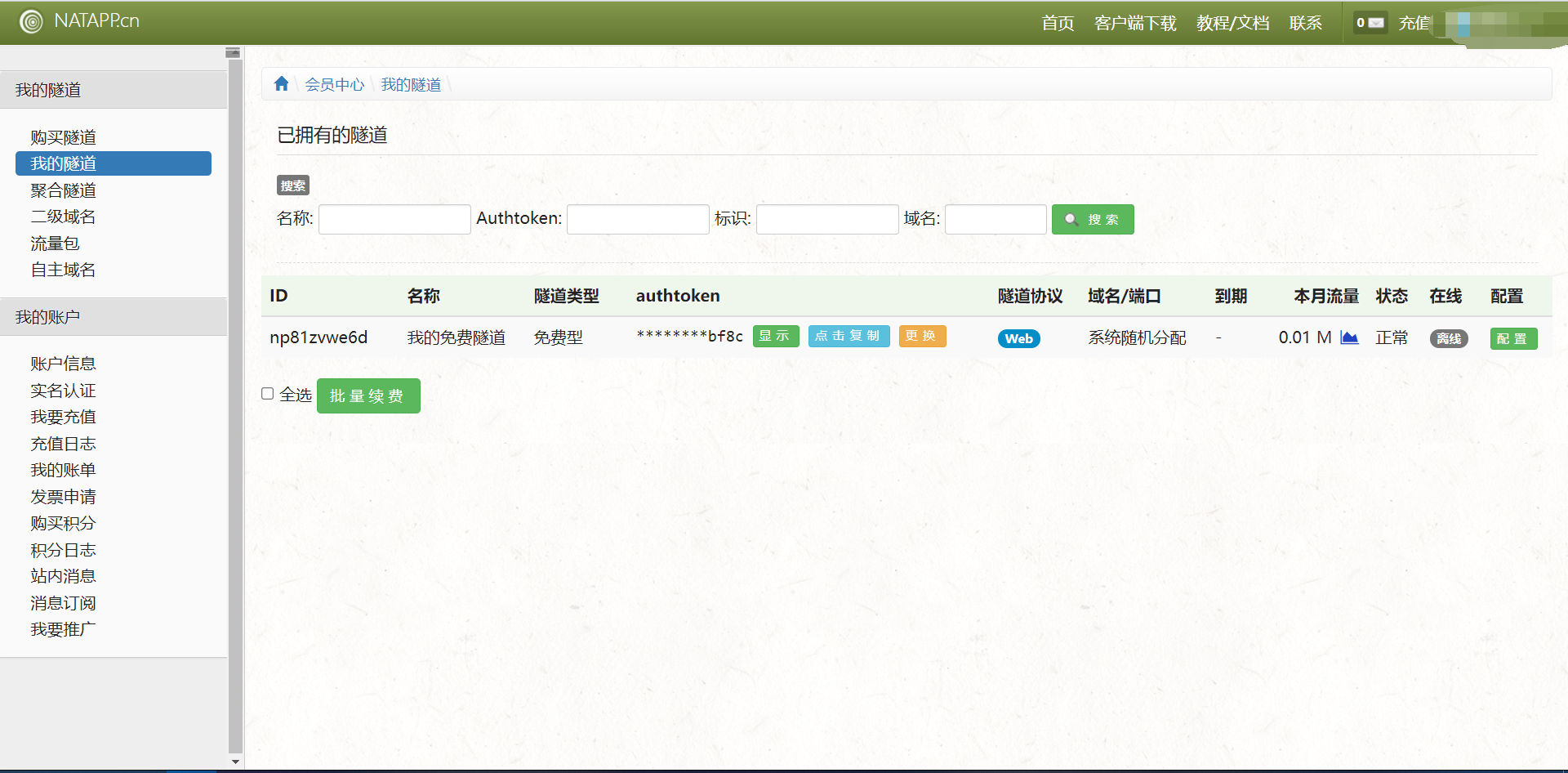Click tunnel ID np81zvwe6d
Viewport: 1568px width, 773px height.
(318, 337)
